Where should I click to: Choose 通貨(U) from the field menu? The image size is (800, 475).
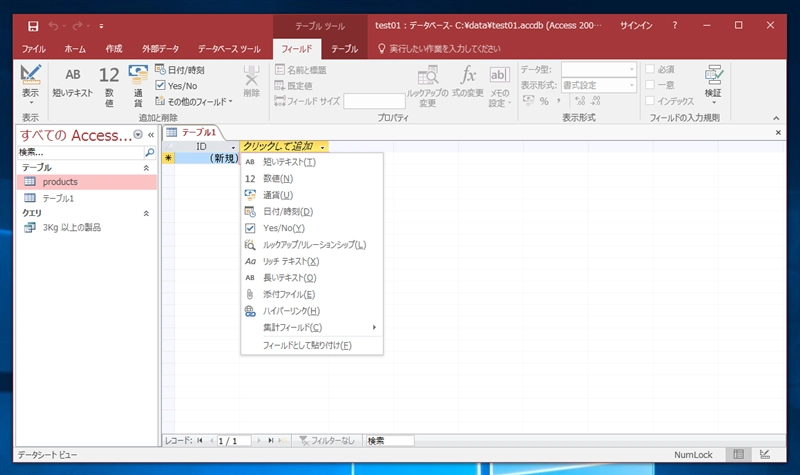pyautogui.click(x=312, y=195)
